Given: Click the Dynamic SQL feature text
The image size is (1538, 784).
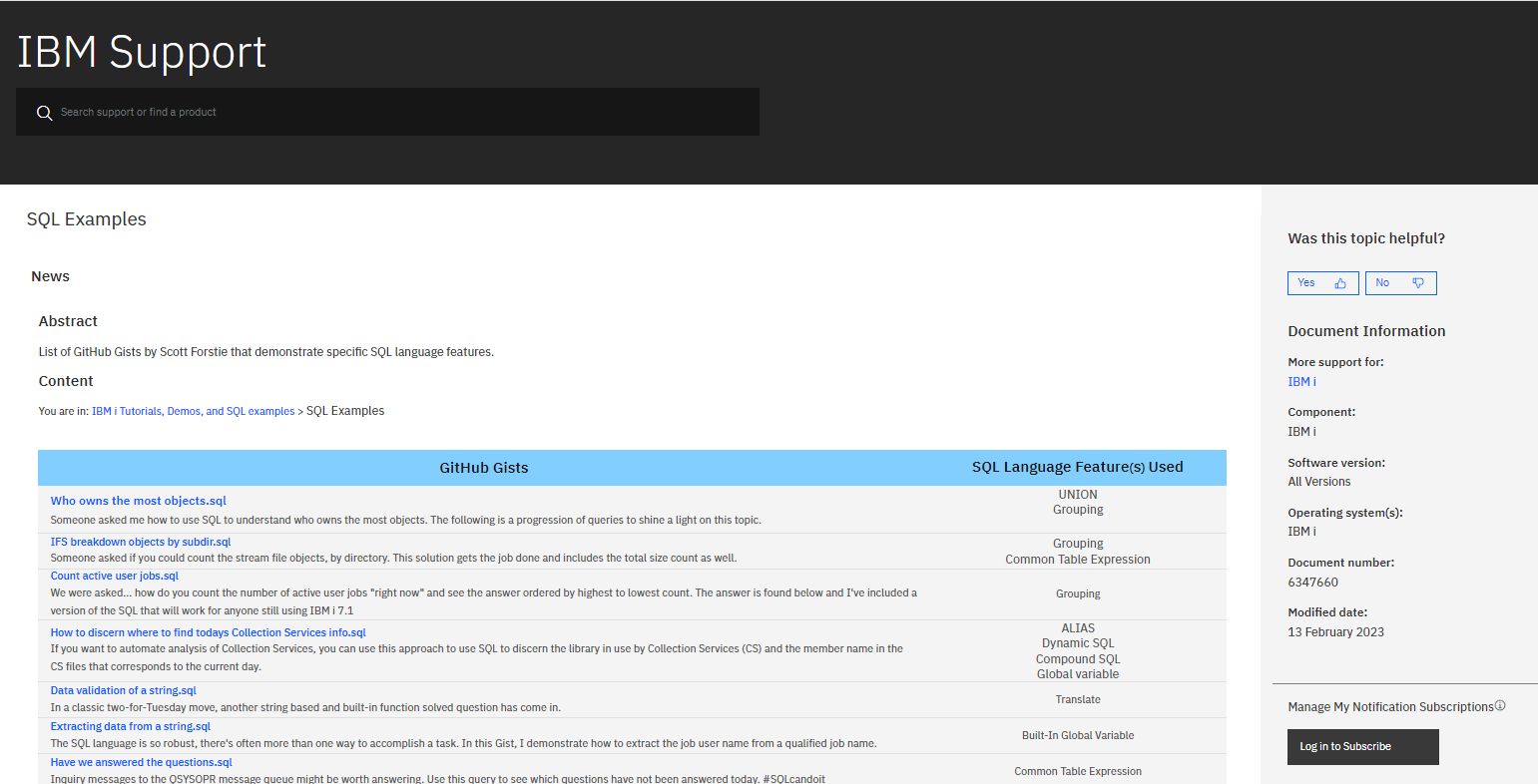Looking at the screenshot, I should point(1078,643).
